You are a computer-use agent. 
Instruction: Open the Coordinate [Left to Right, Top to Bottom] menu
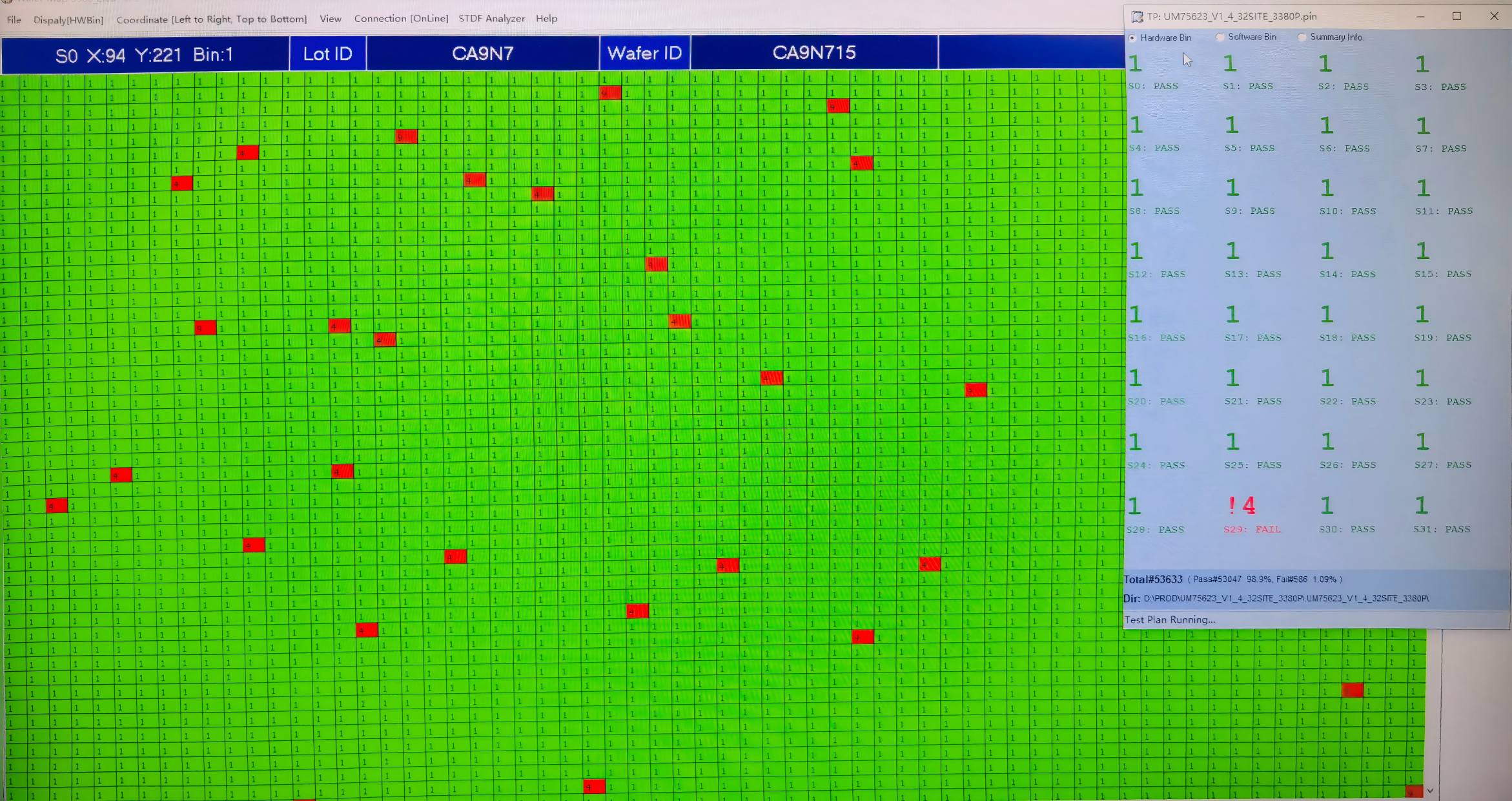(212, 19)
